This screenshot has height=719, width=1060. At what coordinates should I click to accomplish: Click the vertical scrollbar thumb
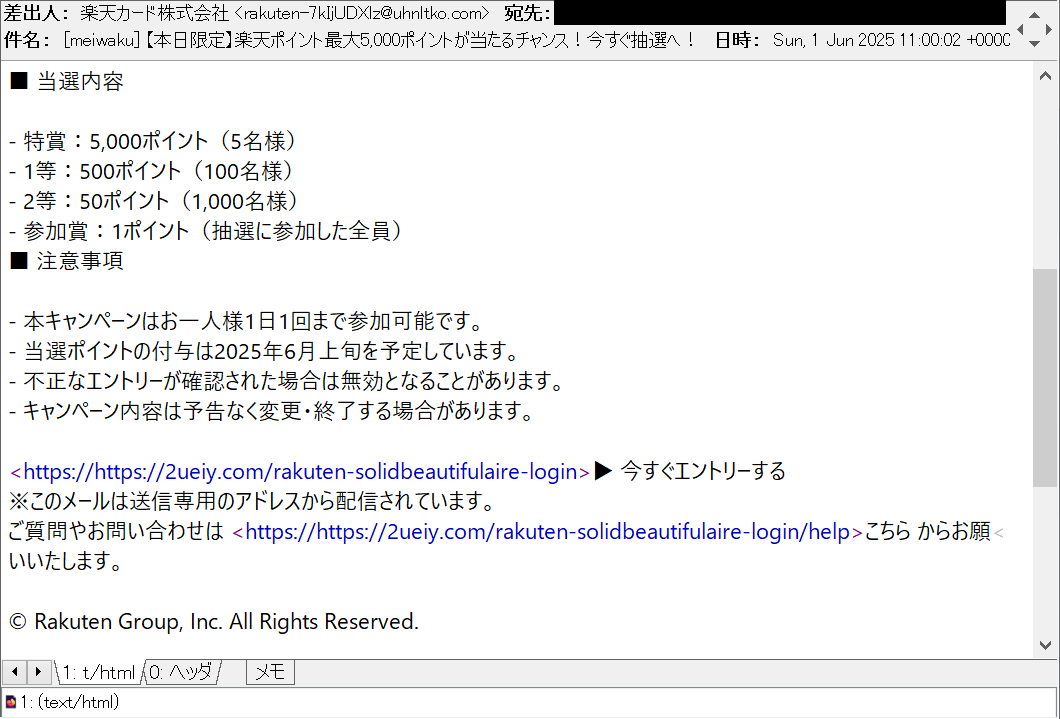pos(1045,377)
